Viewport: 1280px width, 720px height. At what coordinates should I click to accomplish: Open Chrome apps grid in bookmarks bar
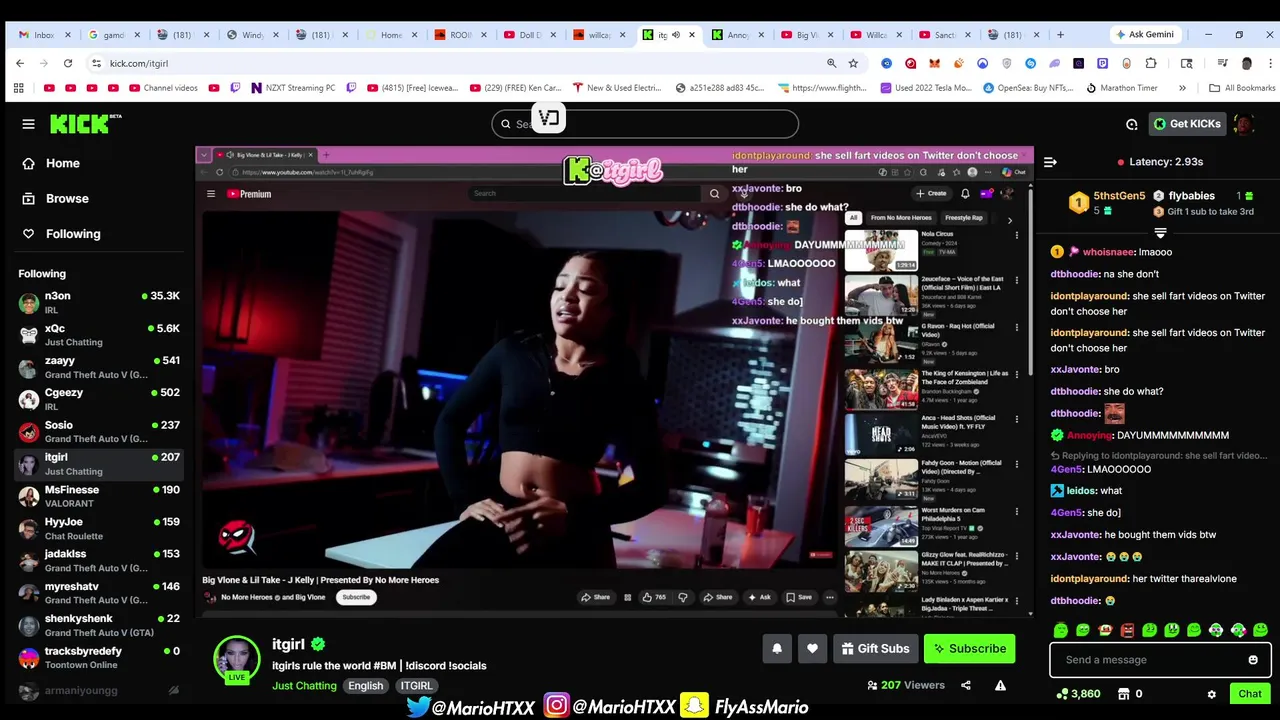[x=18, y=88]
